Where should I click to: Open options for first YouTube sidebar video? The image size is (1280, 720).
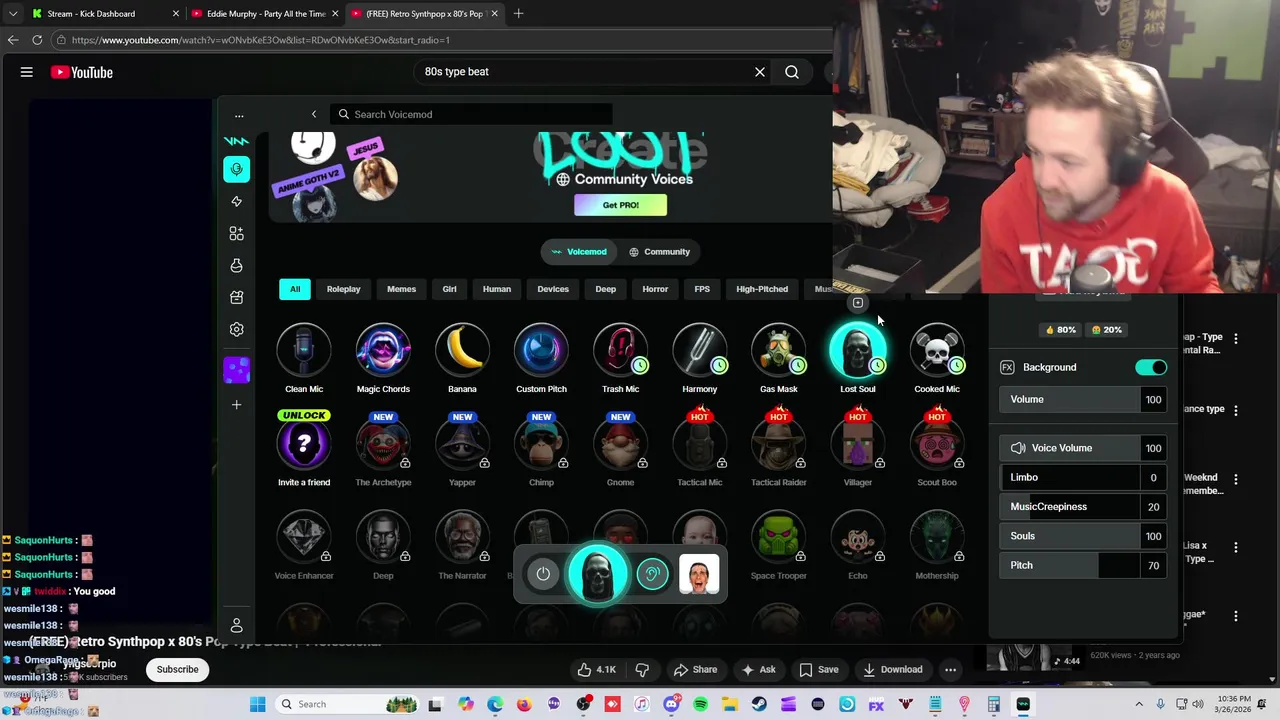(x=1236, y=338)
